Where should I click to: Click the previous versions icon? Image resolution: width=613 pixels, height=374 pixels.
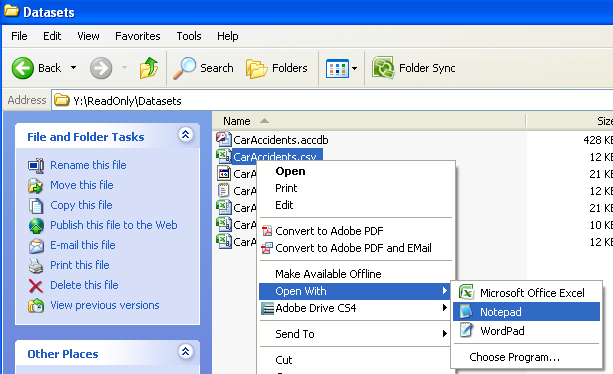click(x=36, y=306)
